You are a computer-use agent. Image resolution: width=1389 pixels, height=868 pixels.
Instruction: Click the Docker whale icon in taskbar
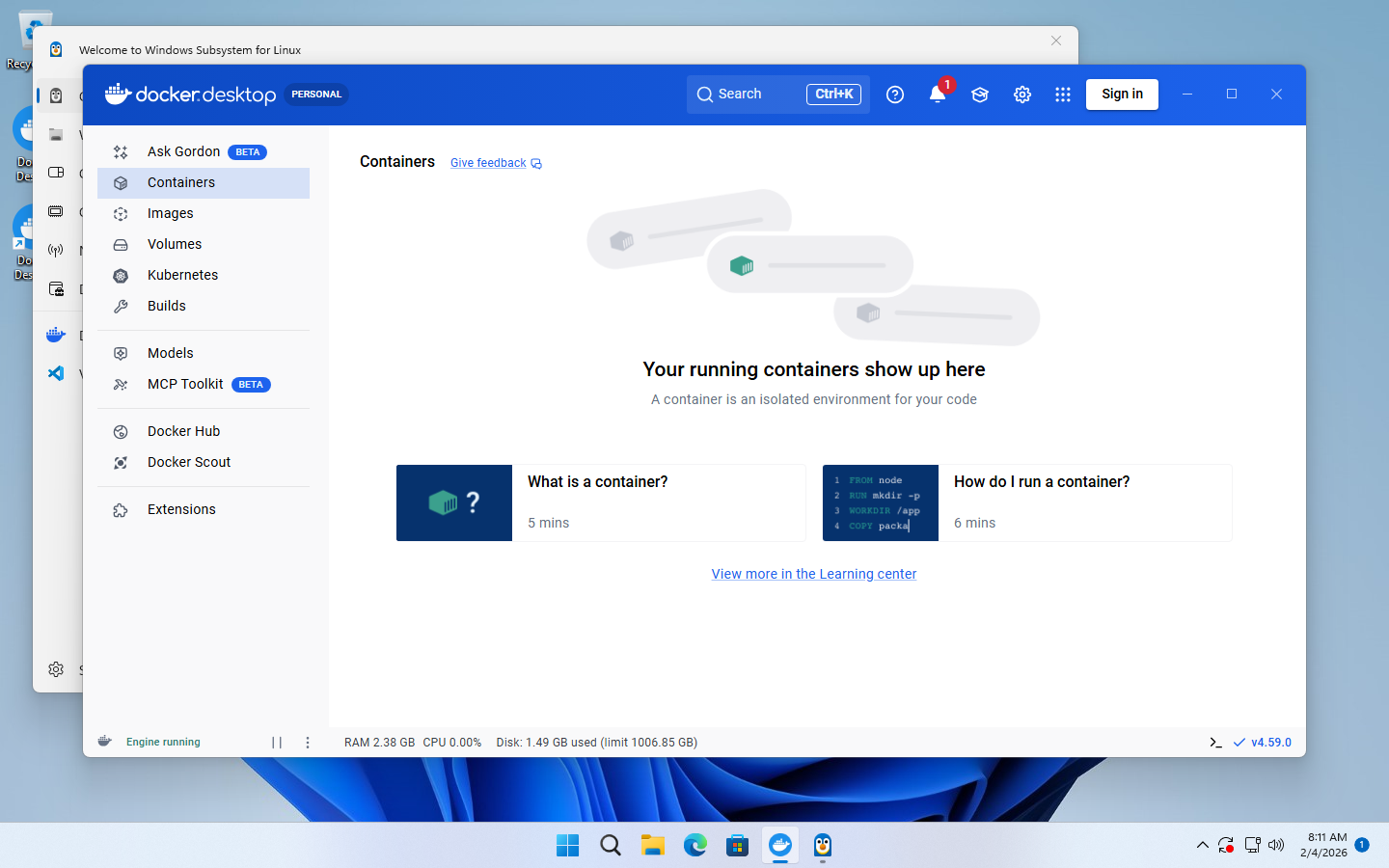pos(780,846)
